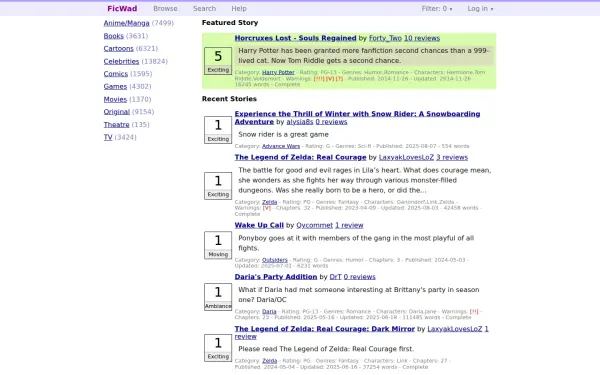600x375 pixels.
Task: Select Horcruxes Lost summary text
Action: 364,56
